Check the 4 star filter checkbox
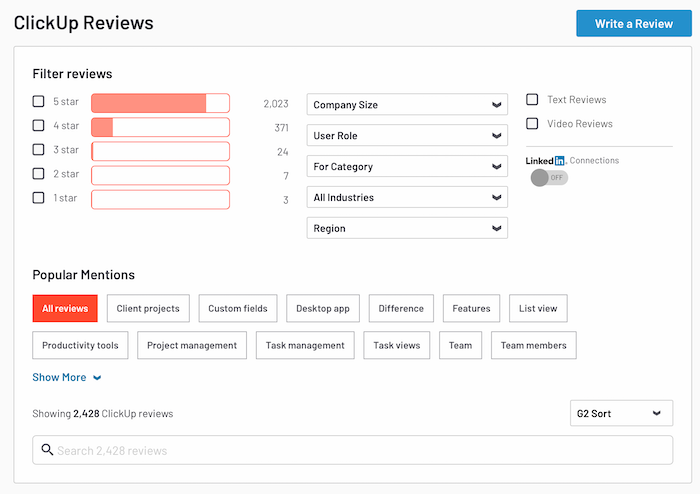700x494 pixels. point(38,125)
